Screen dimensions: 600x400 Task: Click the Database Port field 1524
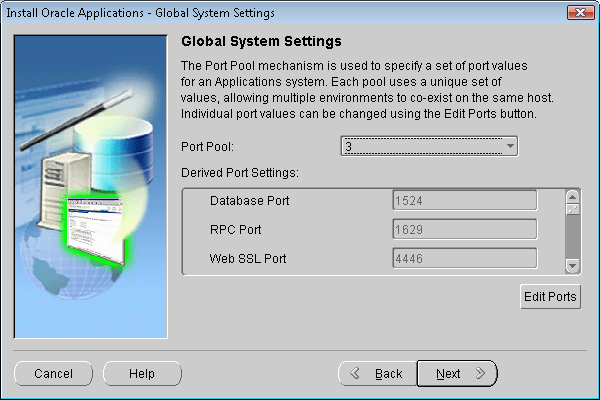tap(465, 200)
